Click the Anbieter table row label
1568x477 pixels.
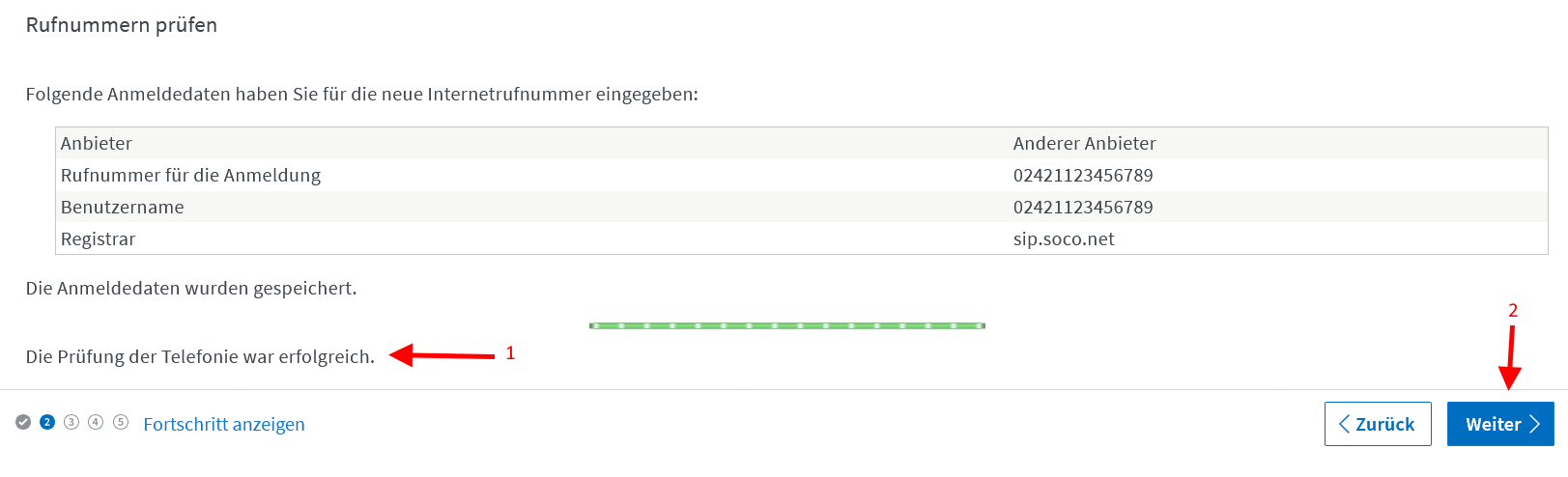point(97,143)
